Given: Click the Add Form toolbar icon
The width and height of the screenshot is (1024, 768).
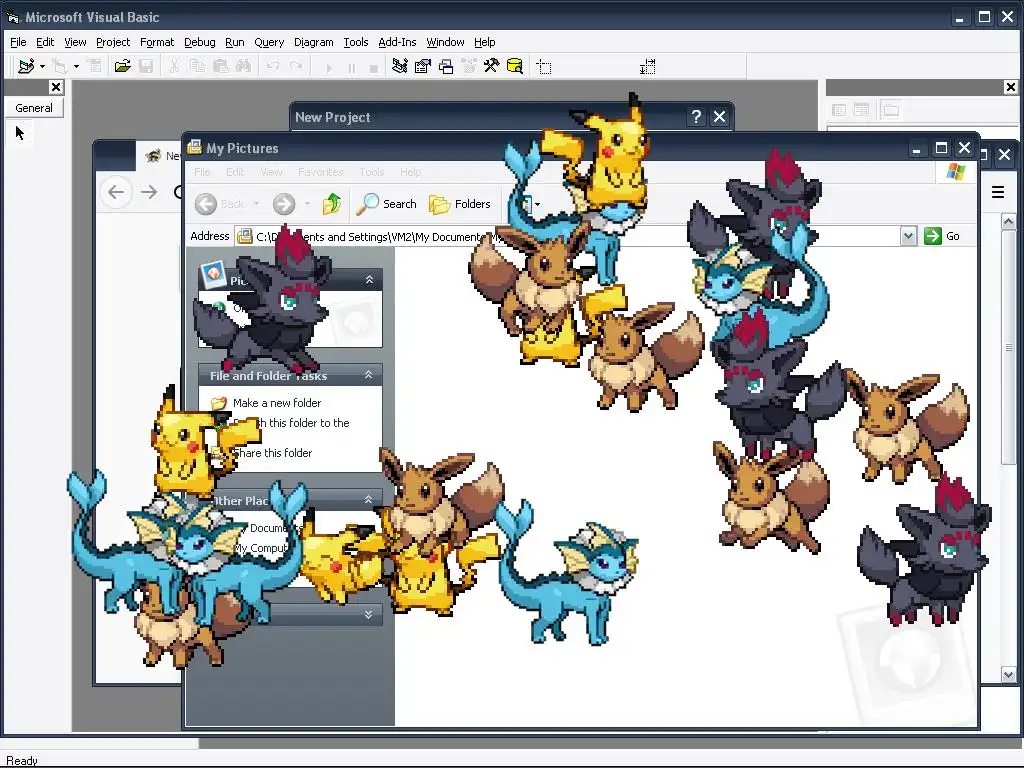Looking at the screenshot, I should (59, 66).
